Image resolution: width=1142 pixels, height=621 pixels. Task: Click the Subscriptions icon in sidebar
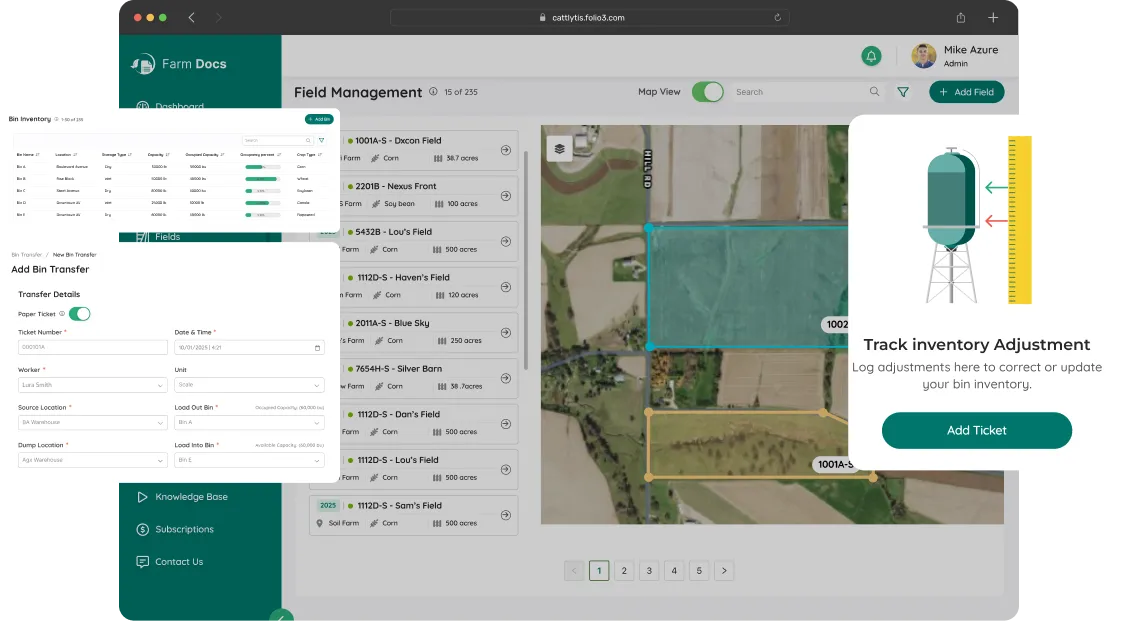pos(142,529)
